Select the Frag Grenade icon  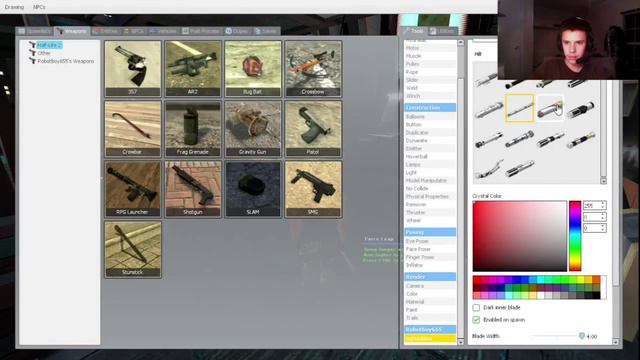[x=193, y=129]
